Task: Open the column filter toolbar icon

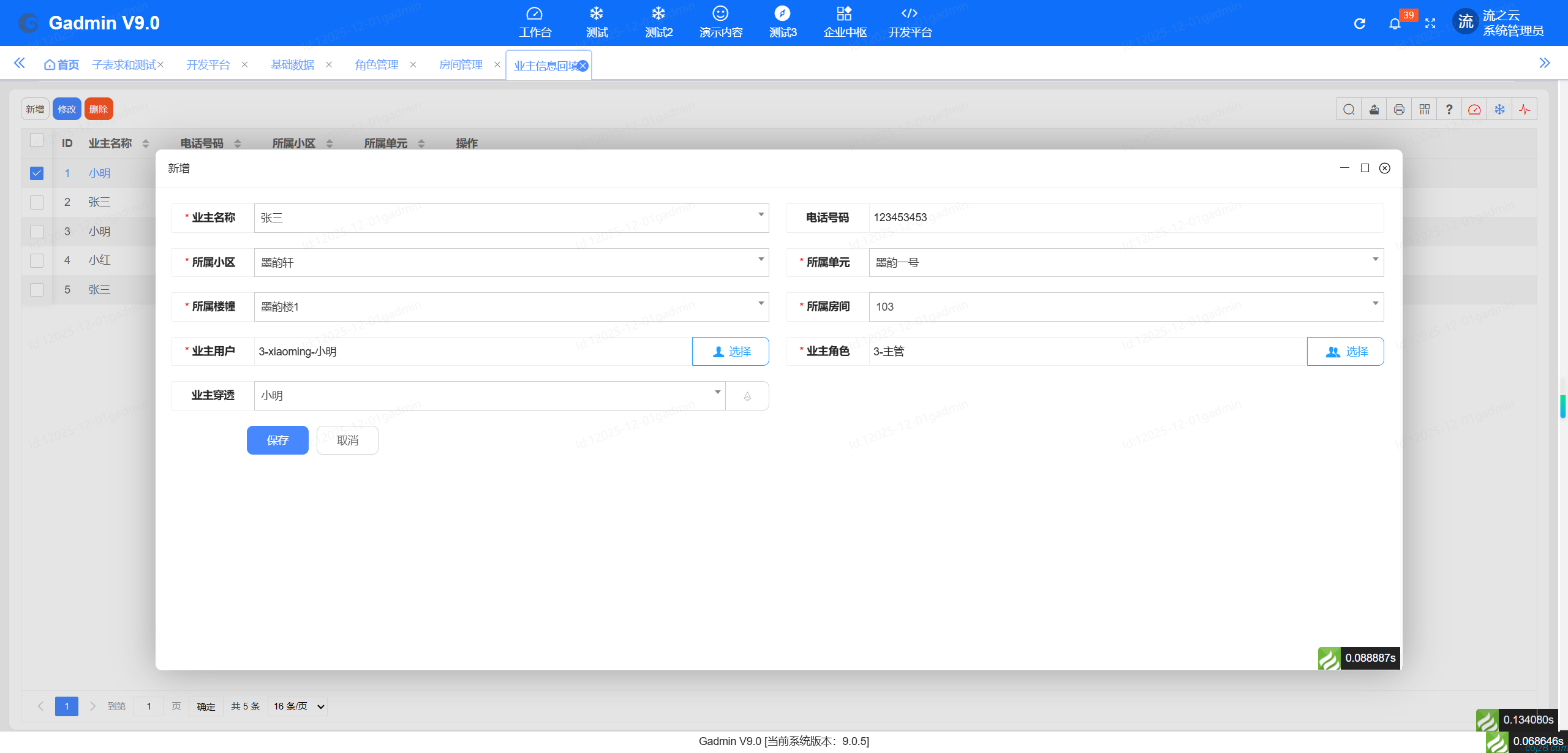Action: point(1424,110)
